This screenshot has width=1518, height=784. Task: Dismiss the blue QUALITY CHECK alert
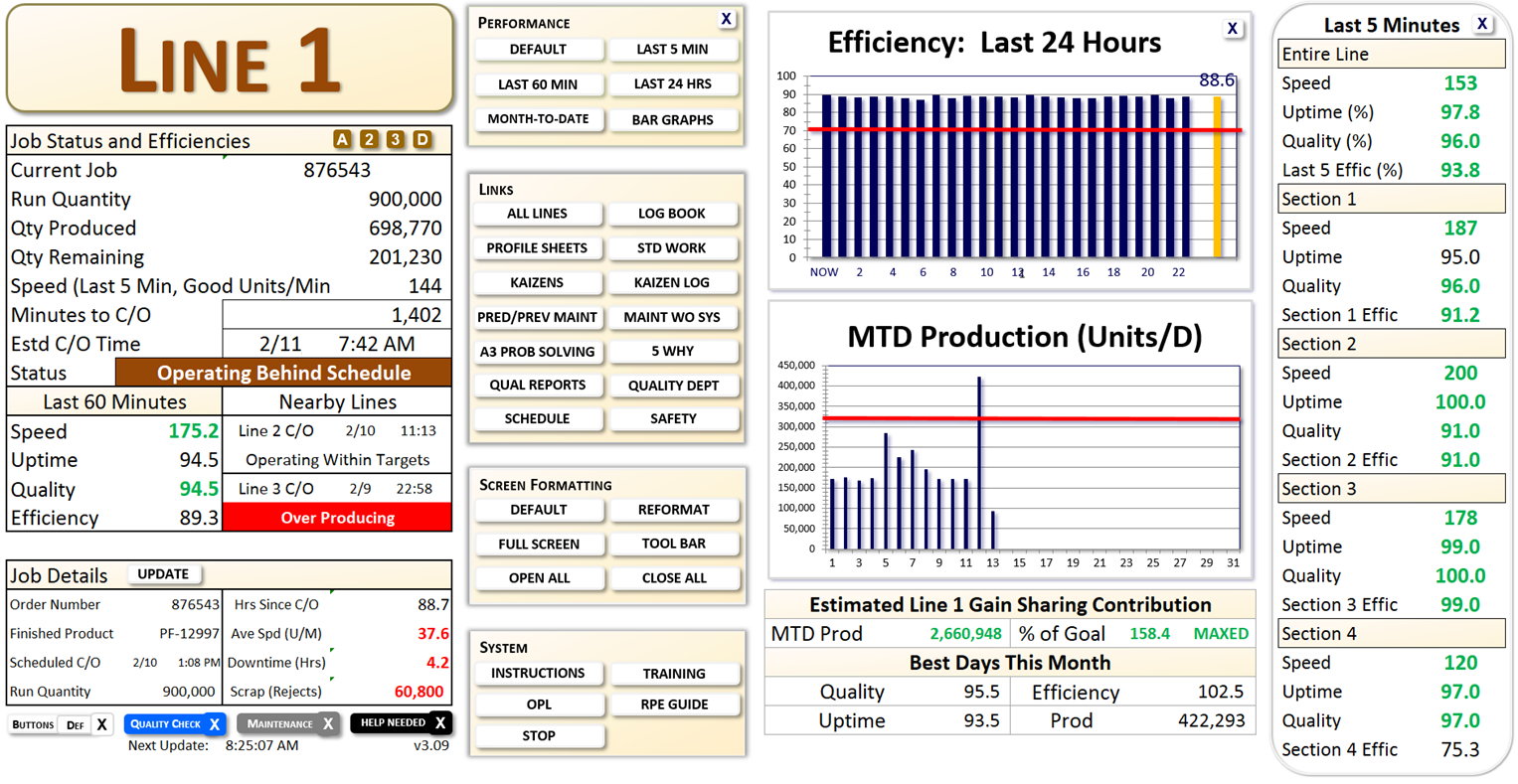[215, 724]
